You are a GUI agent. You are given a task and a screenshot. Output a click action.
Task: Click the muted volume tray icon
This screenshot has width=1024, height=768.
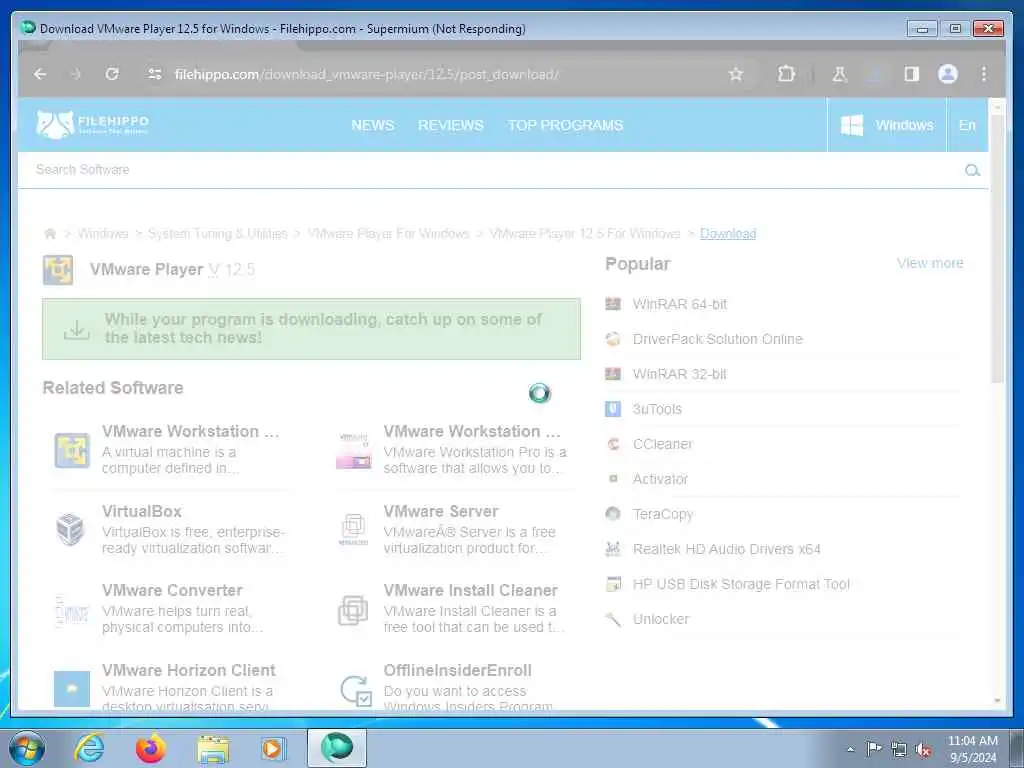point(923,750)
